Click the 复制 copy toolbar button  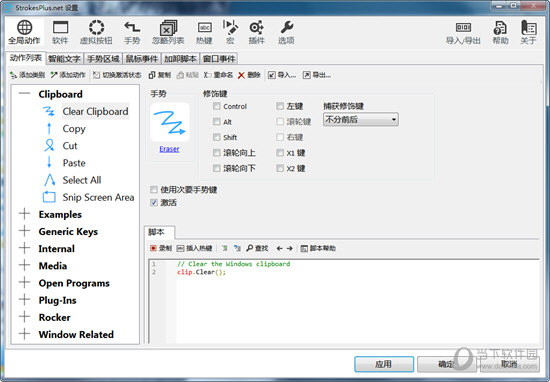[160, 75]
